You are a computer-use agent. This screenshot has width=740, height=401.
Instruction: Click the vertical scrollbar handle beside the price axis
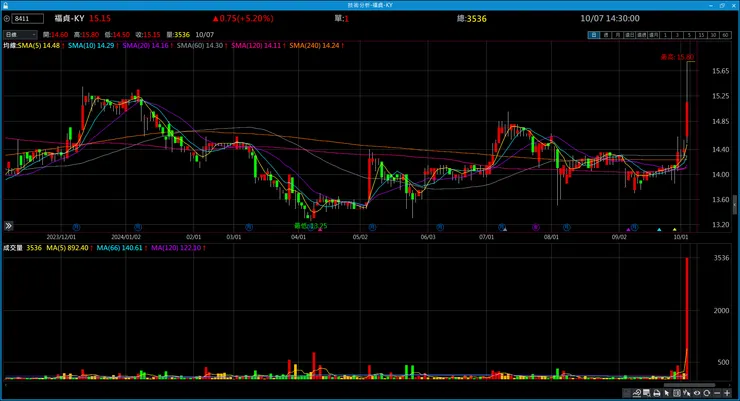click(x=735, y=205)
